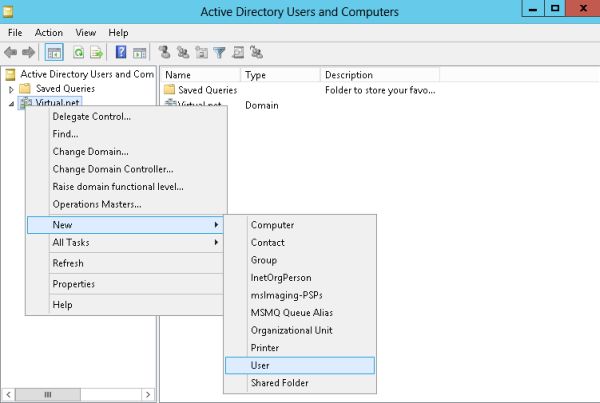The height and width of the screenshot is (403, 600).
Task: Click the create new user toolbar icon
Action: (x=165, y=52)
